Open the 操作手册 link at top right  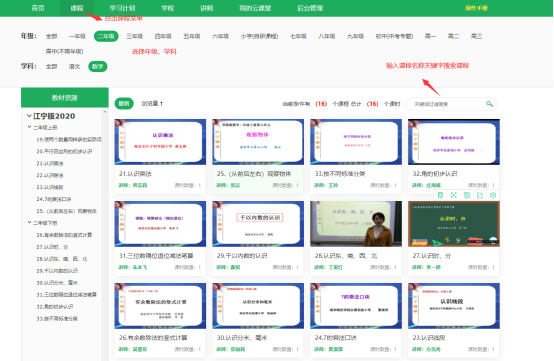(x=476, y=8)
